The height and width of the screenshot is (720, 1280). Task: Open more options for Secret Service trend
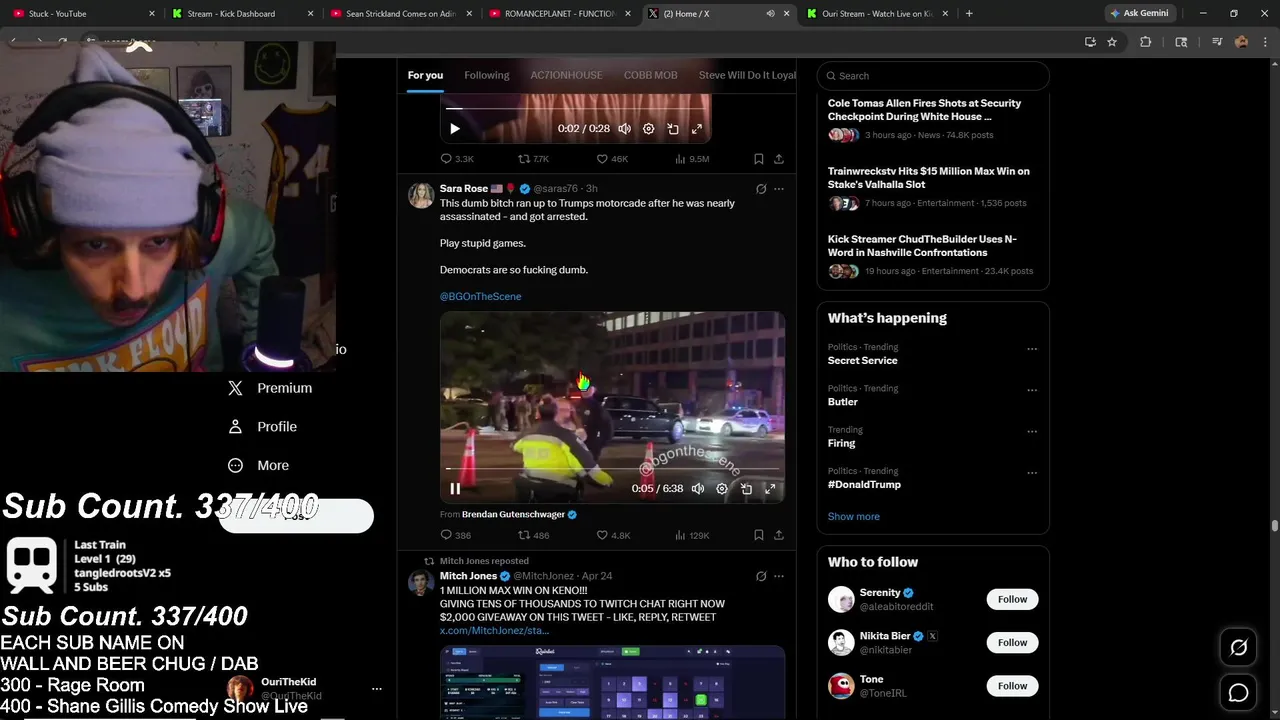coord(1032,349)
